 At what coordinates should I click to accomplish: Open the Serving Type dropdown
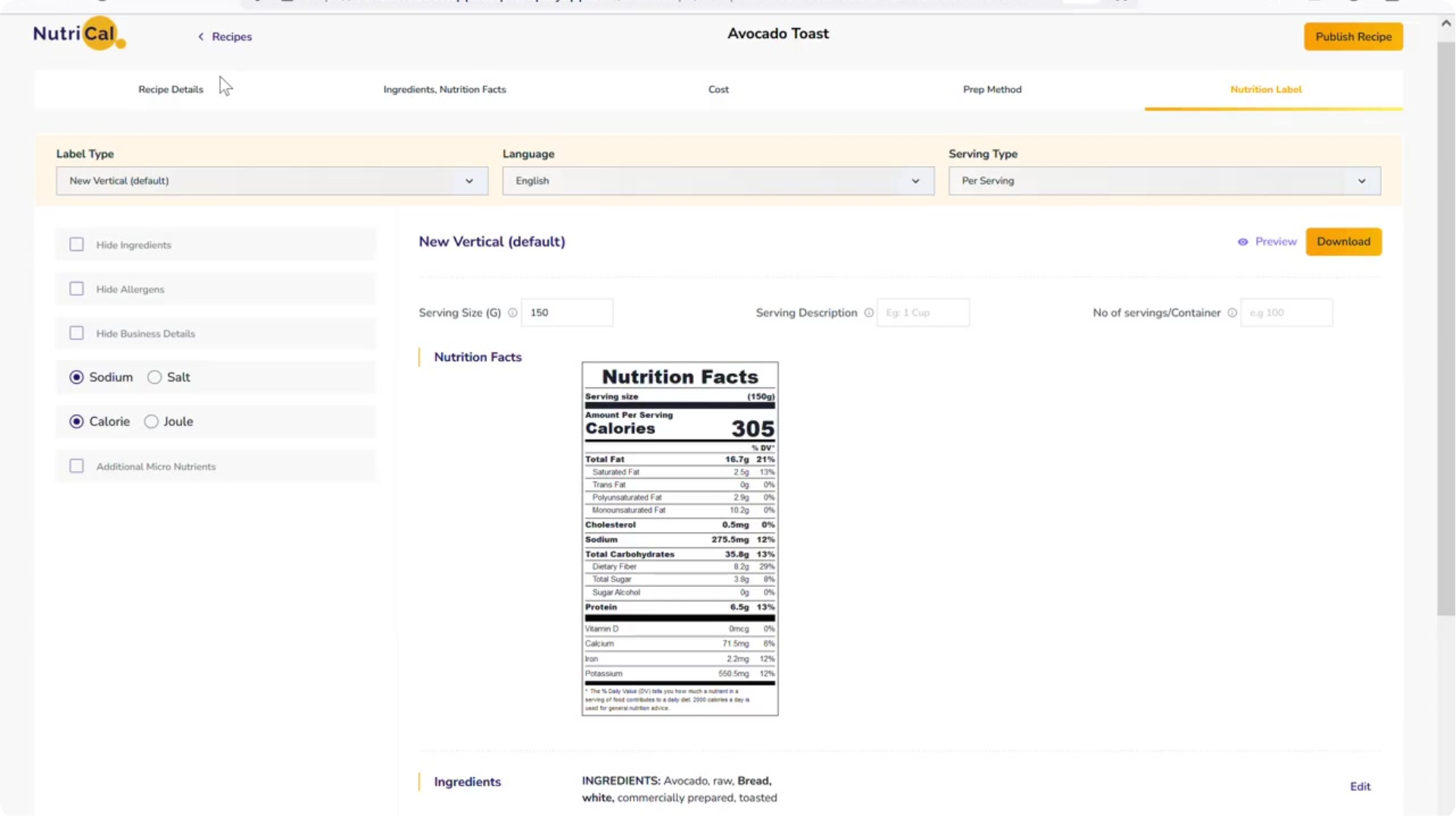coord(1163,181)
